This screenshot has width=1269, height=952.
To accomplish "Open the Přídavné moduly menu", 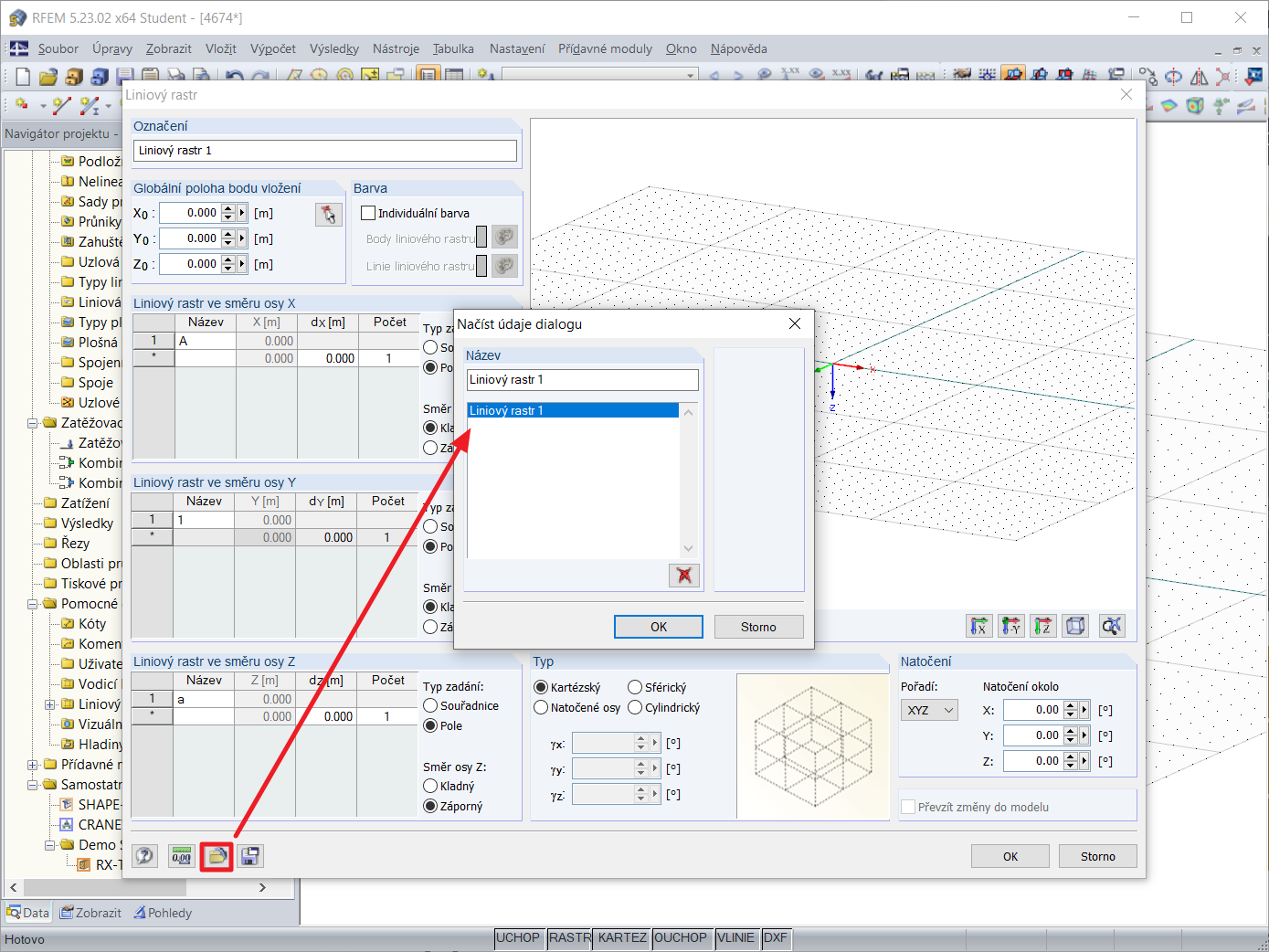I will click(606, 48).
